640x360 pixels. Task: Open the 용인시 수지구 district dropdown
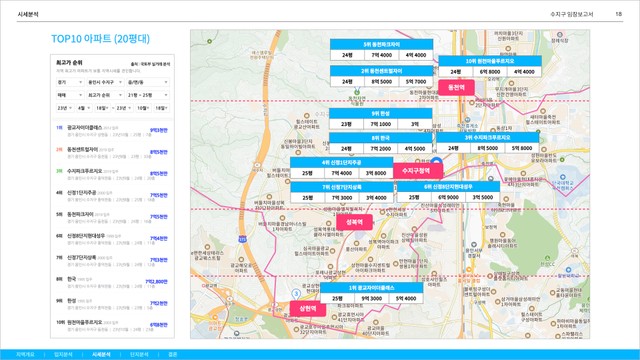click(x=105, y=82)
